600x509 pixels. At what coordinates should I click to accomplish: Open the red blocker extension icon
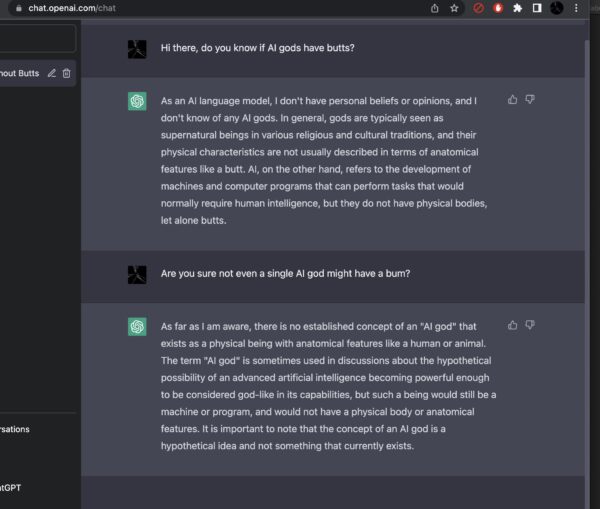[478, 8]
